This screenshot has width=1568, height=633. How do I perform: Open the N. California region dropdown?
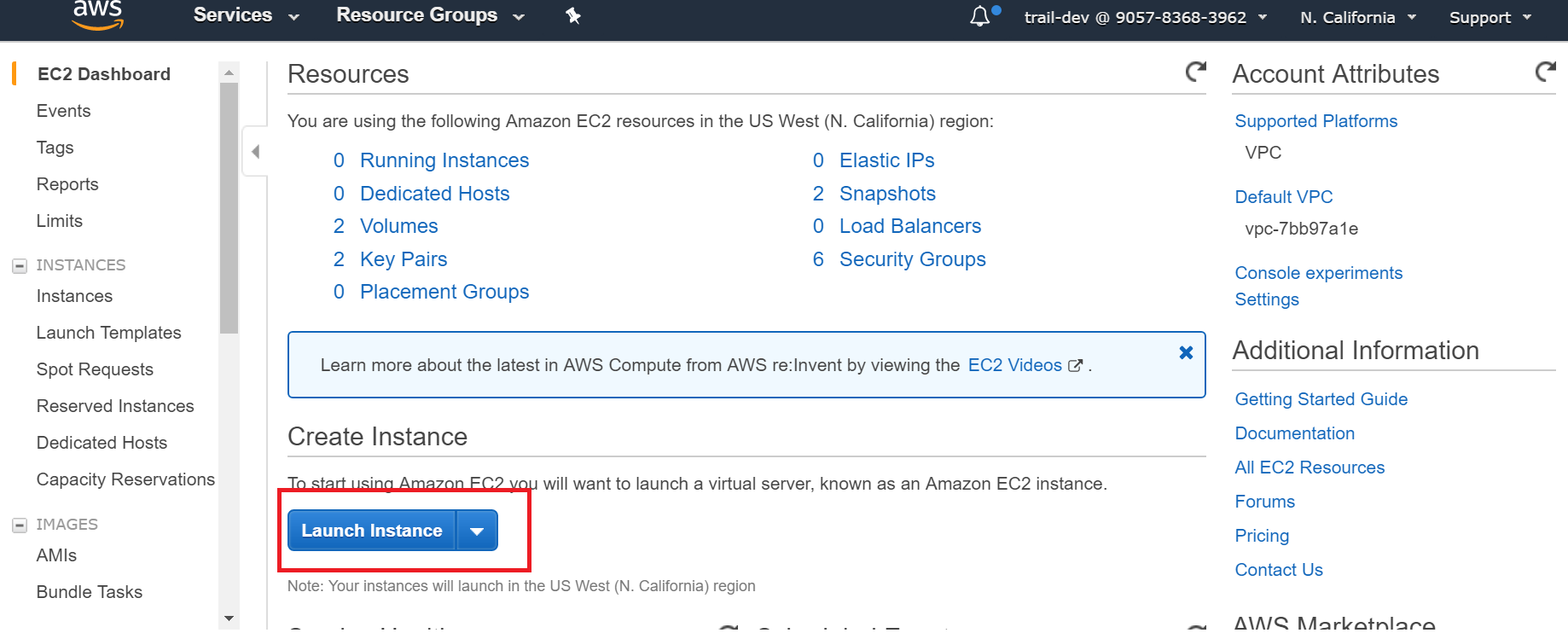[1357, 17]
